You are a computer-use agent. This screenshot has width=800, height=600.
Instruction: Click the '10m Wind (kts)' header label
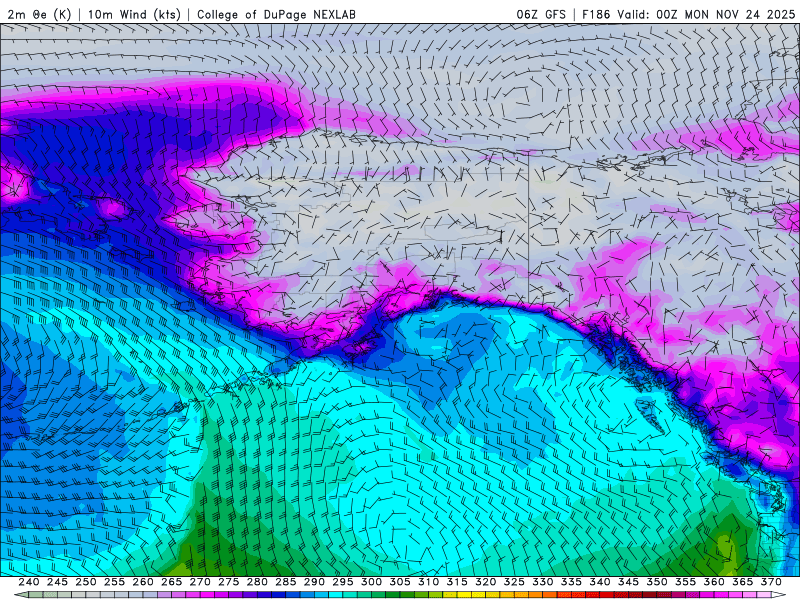coord(134,14)
